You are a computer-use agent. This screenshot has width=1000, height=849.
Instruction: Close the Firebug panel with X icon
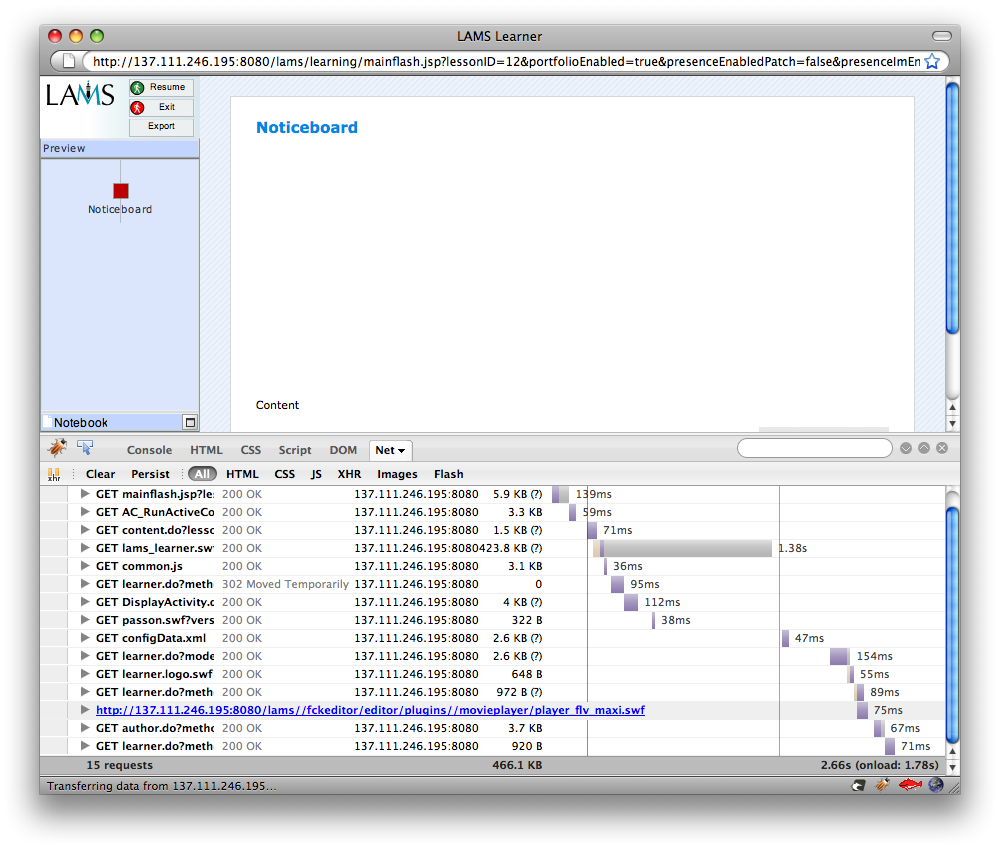[x=942, y=449]
